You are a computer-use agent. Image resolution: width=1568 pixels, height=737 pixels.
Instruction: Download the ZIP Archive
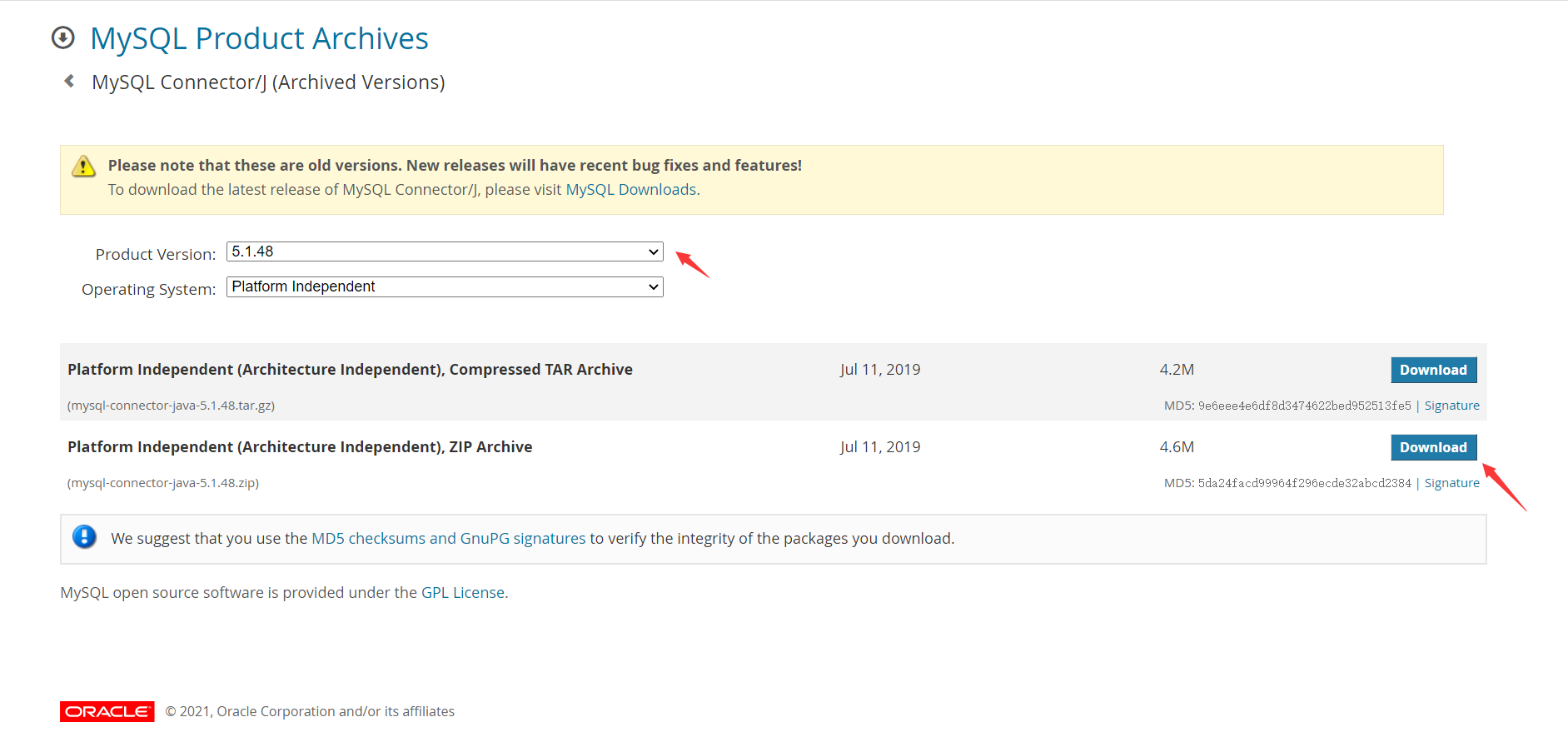pyautogui.click(x=1433, y=447)
